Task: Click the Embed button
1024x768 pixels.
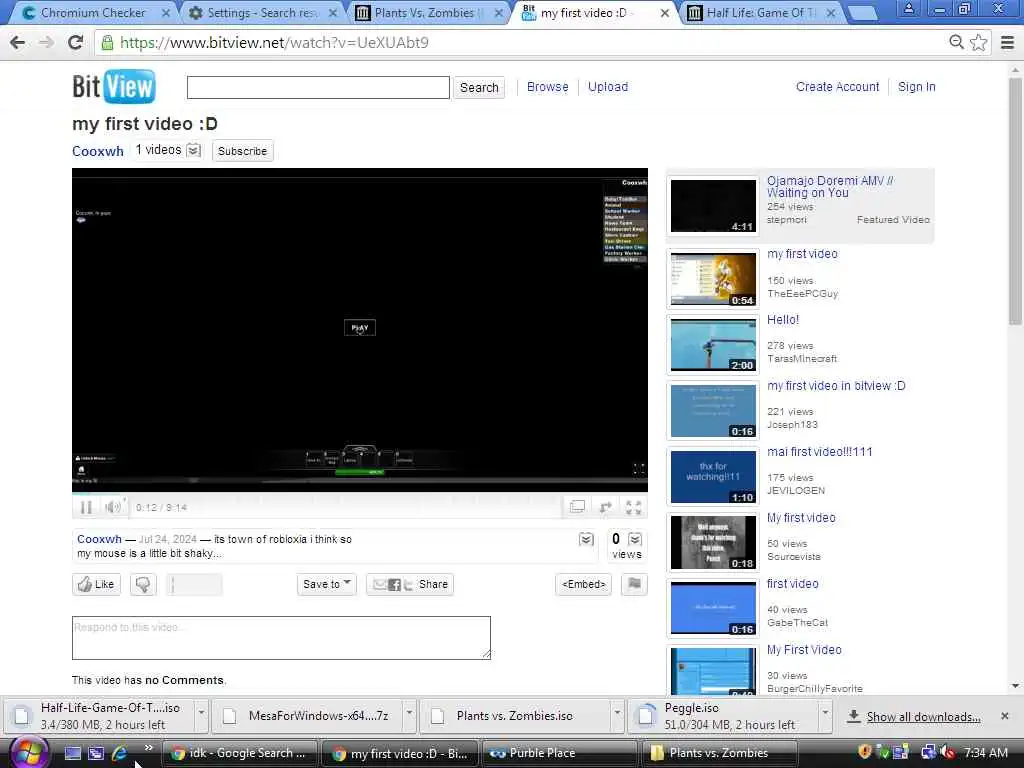Action: (x=584, y=584)
